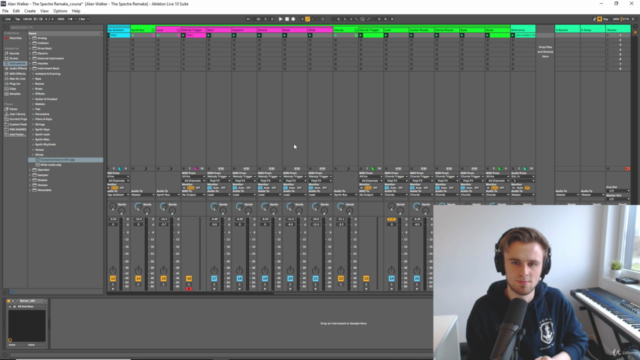Open the Create menu

(30, 11)
